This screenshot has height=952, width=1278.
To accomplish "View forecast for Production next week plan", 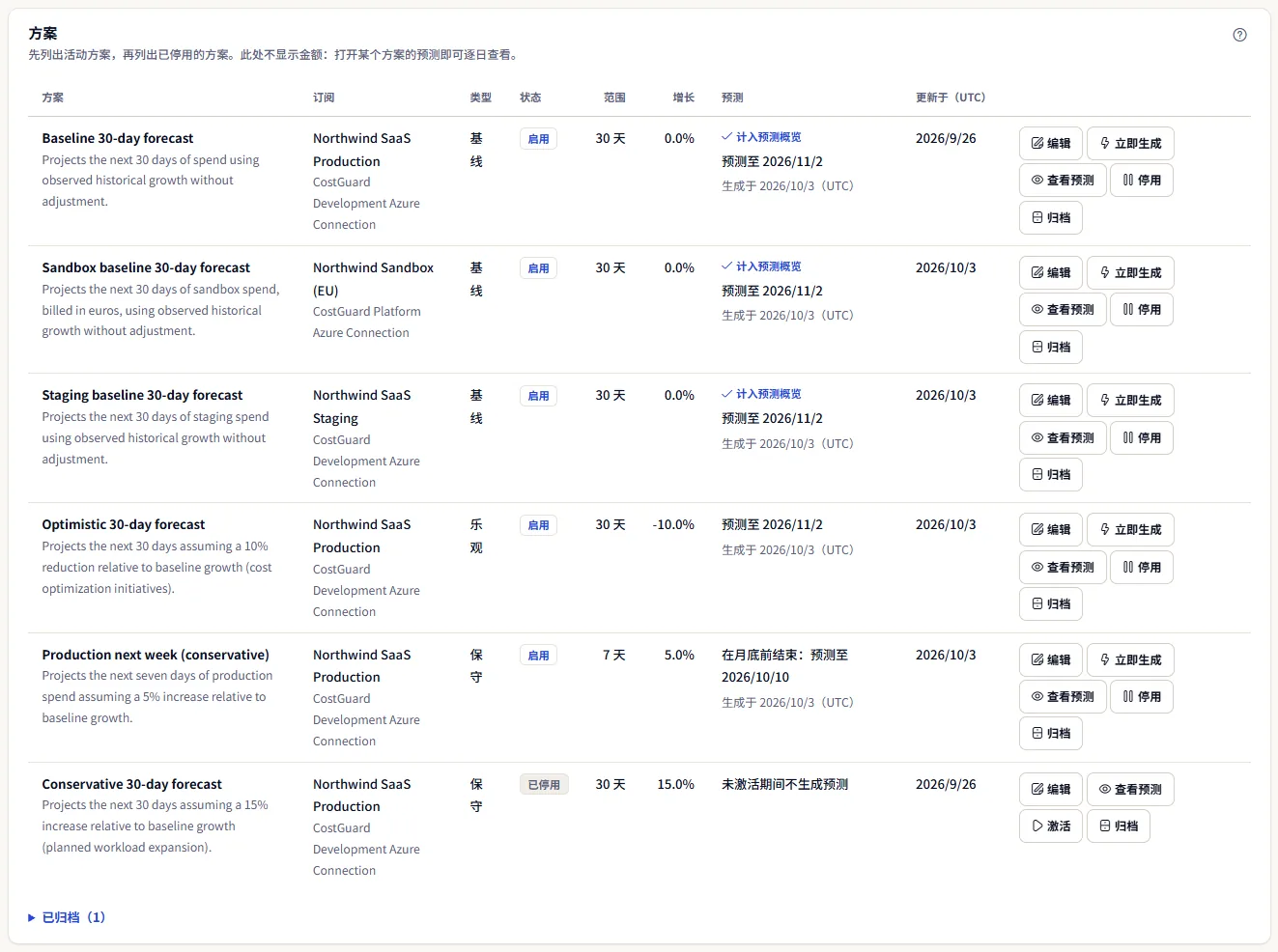I will [1063, 696].
